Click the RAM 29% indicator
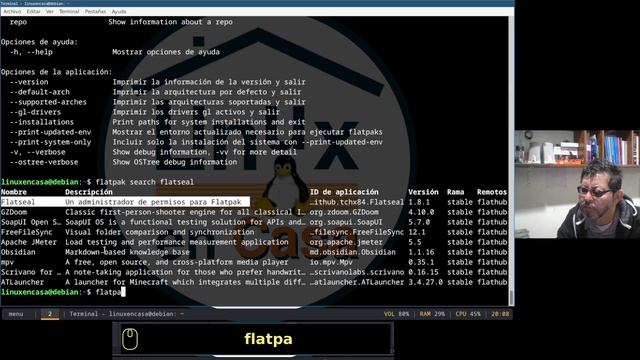 click(x=432, y=314)
